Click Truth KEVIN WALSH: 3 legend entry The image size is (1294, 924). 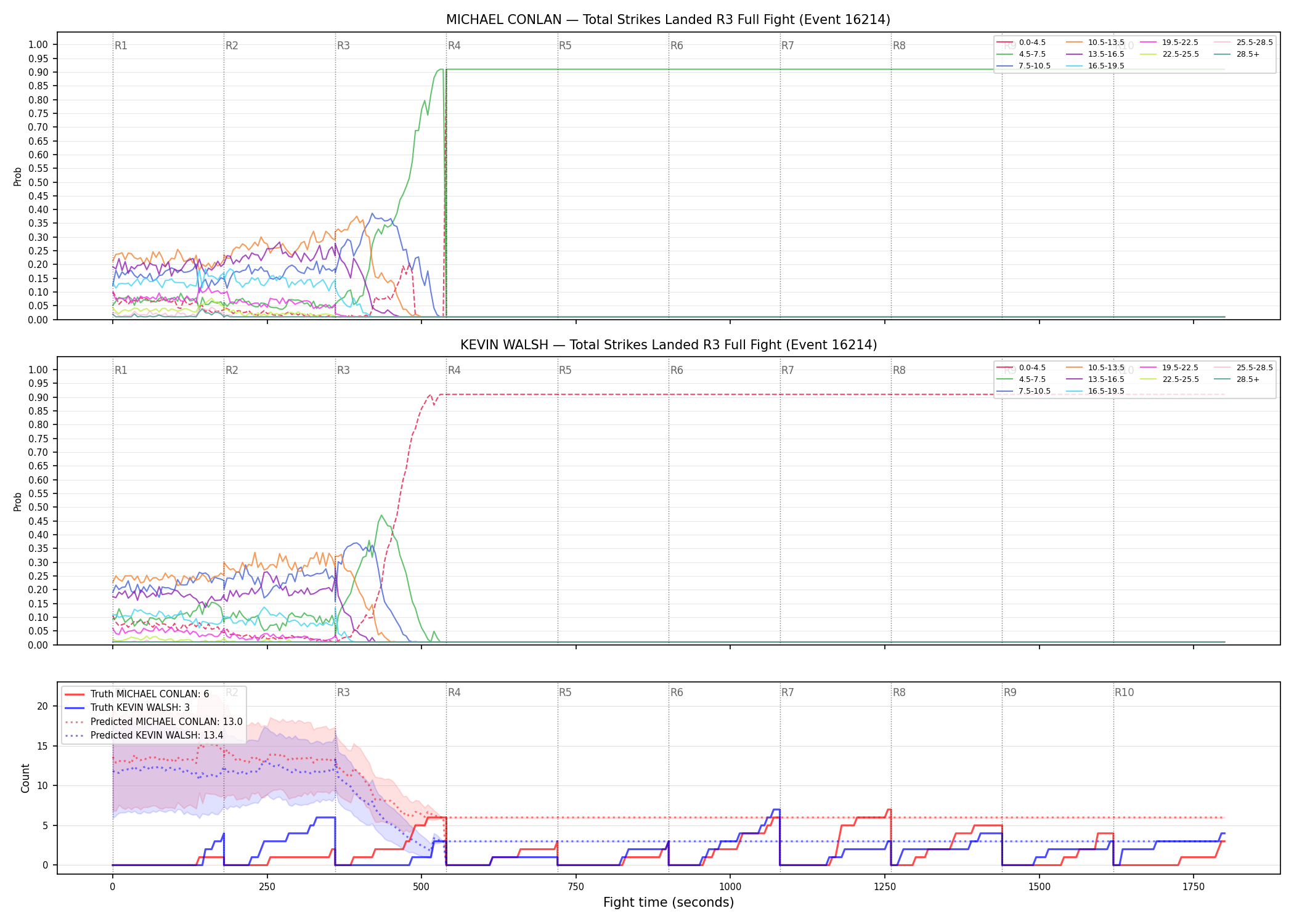pos(128,708)
